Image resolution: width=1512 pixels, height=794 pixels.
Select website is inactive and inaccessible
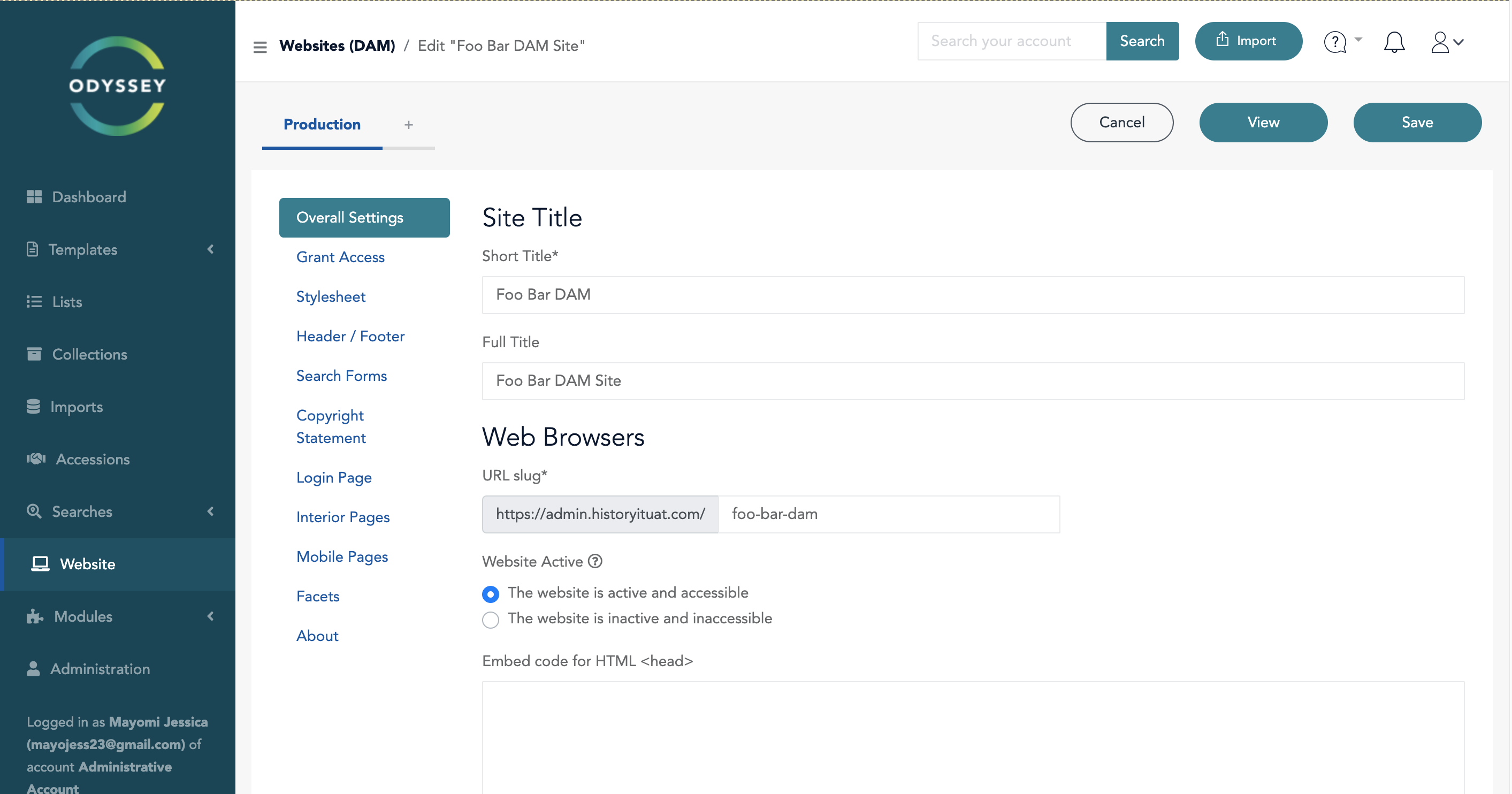491,620
